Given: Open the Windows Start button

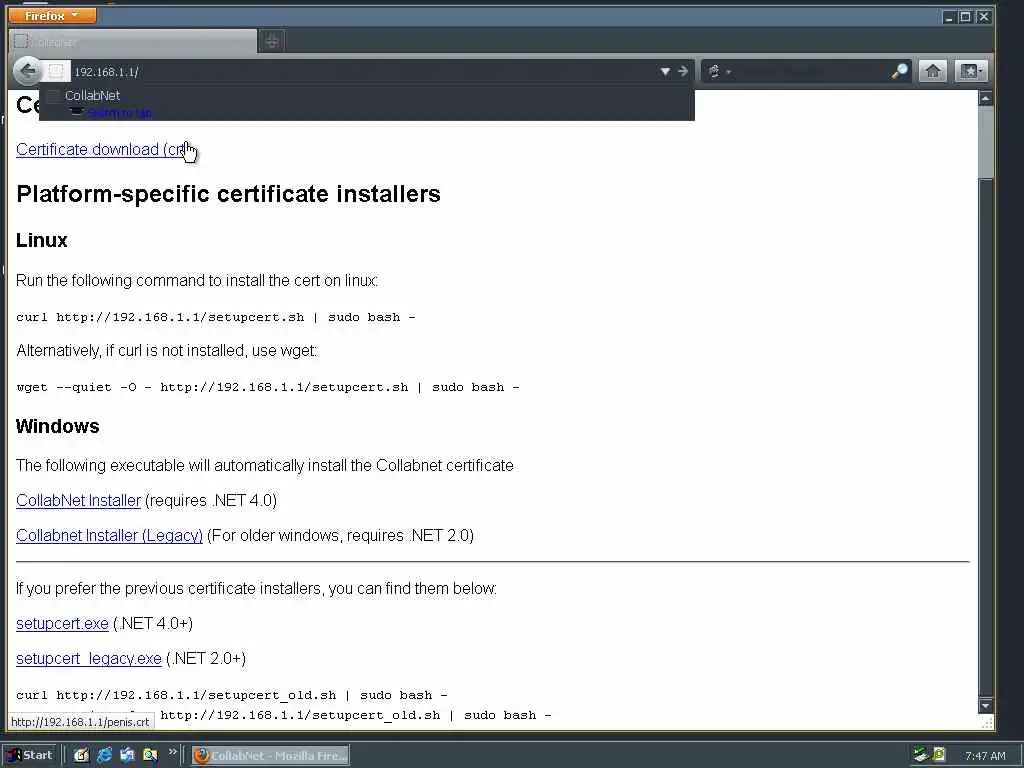Looking at the screenshot, I should coord(31,755).
